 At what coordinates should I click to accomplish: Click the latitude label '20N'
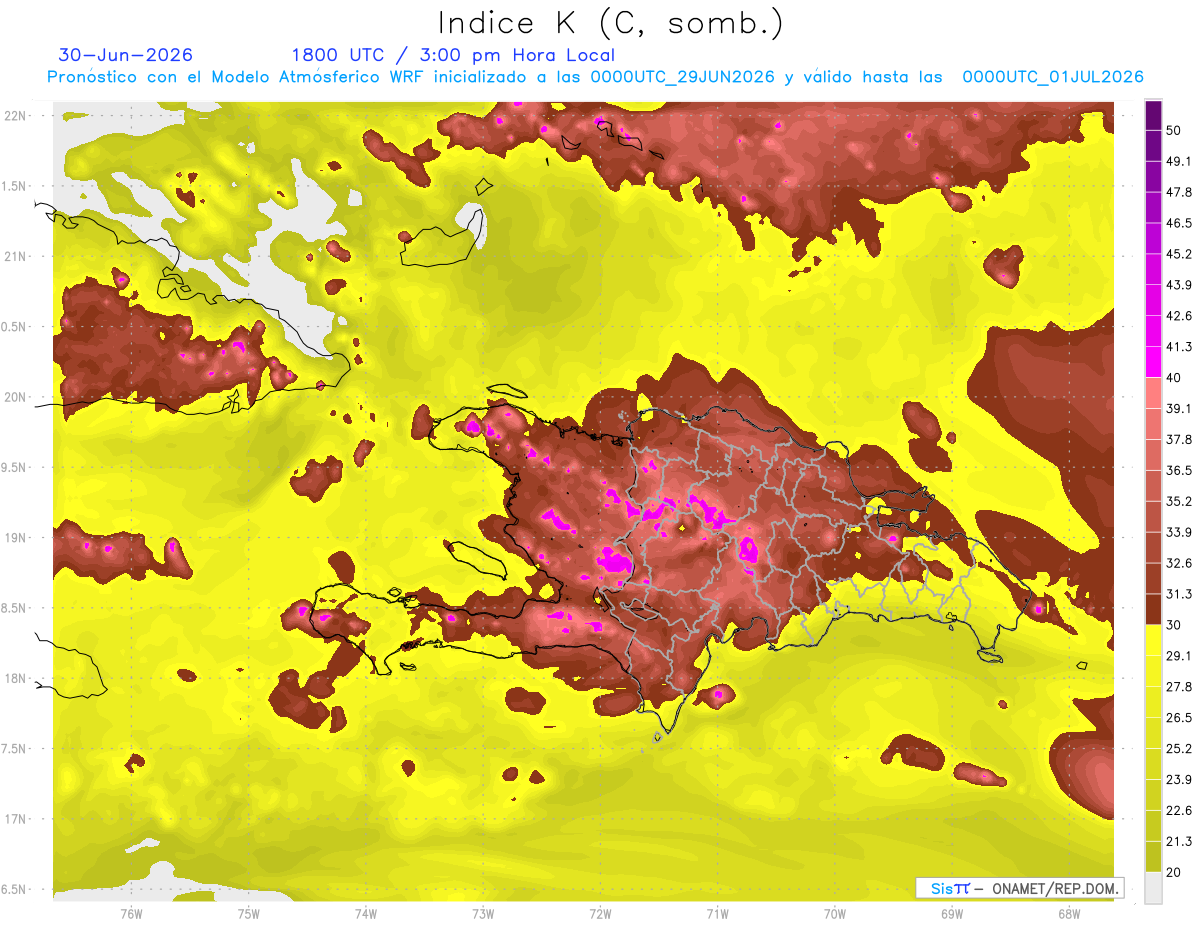click(x=15, y=397)
